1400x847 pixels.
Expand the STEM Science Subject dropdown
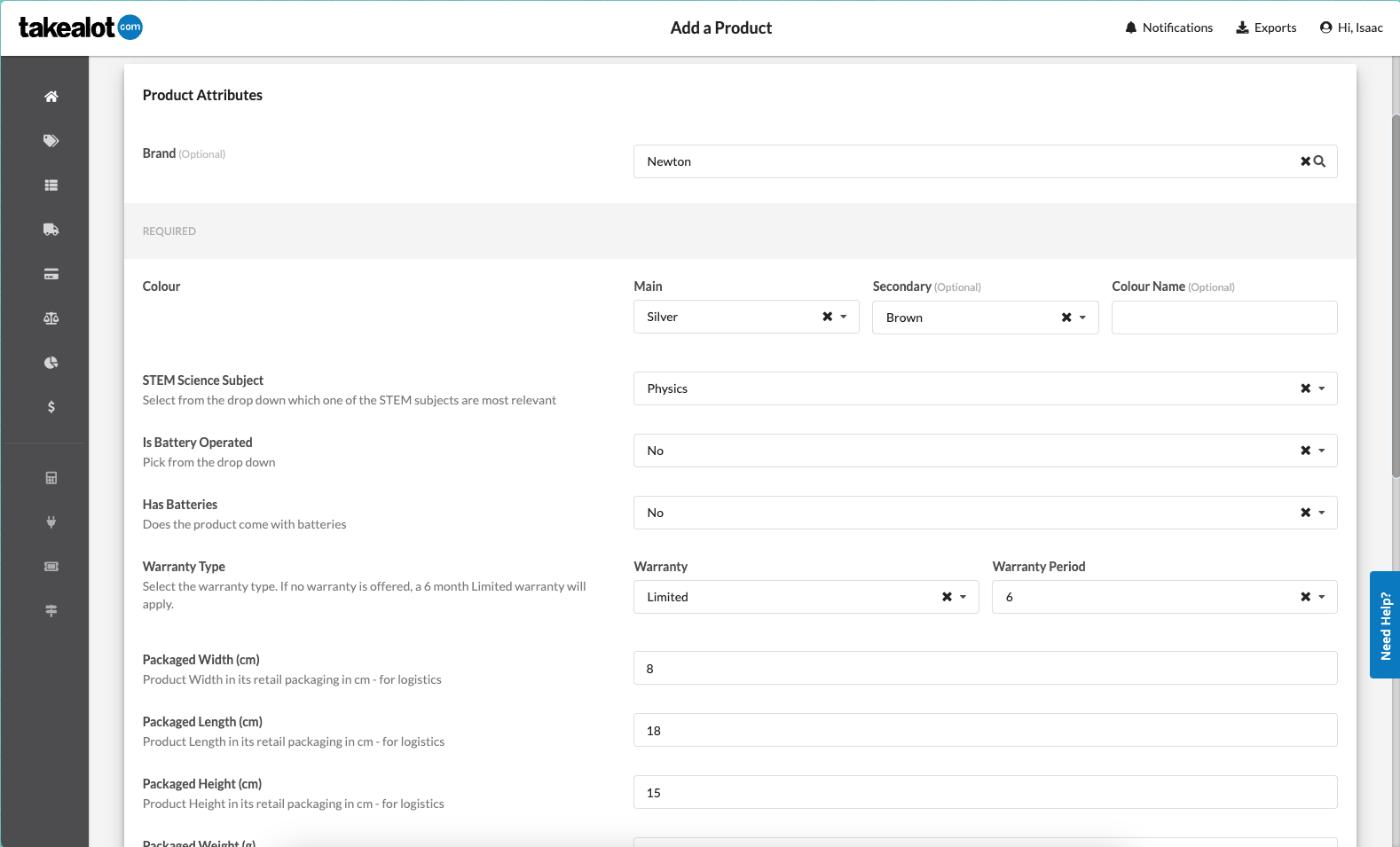tap(1321, 388)
